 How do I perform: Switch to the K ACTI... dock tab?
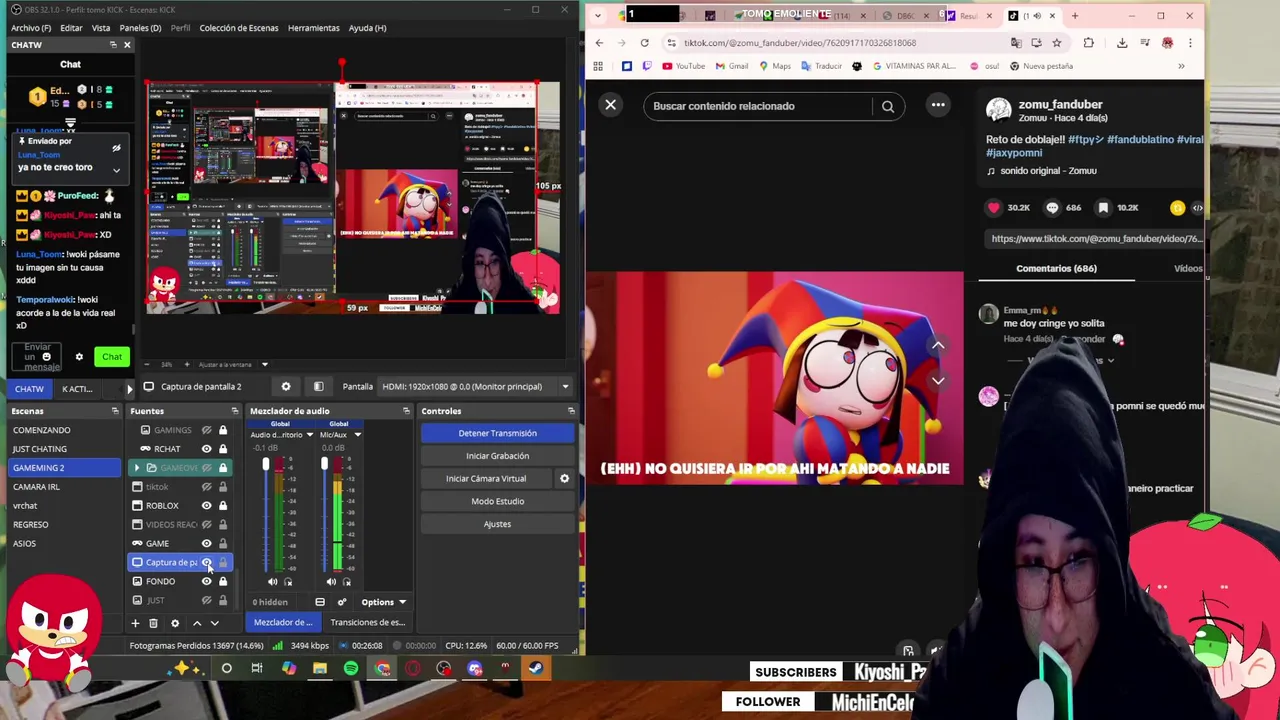coord(77,389)
